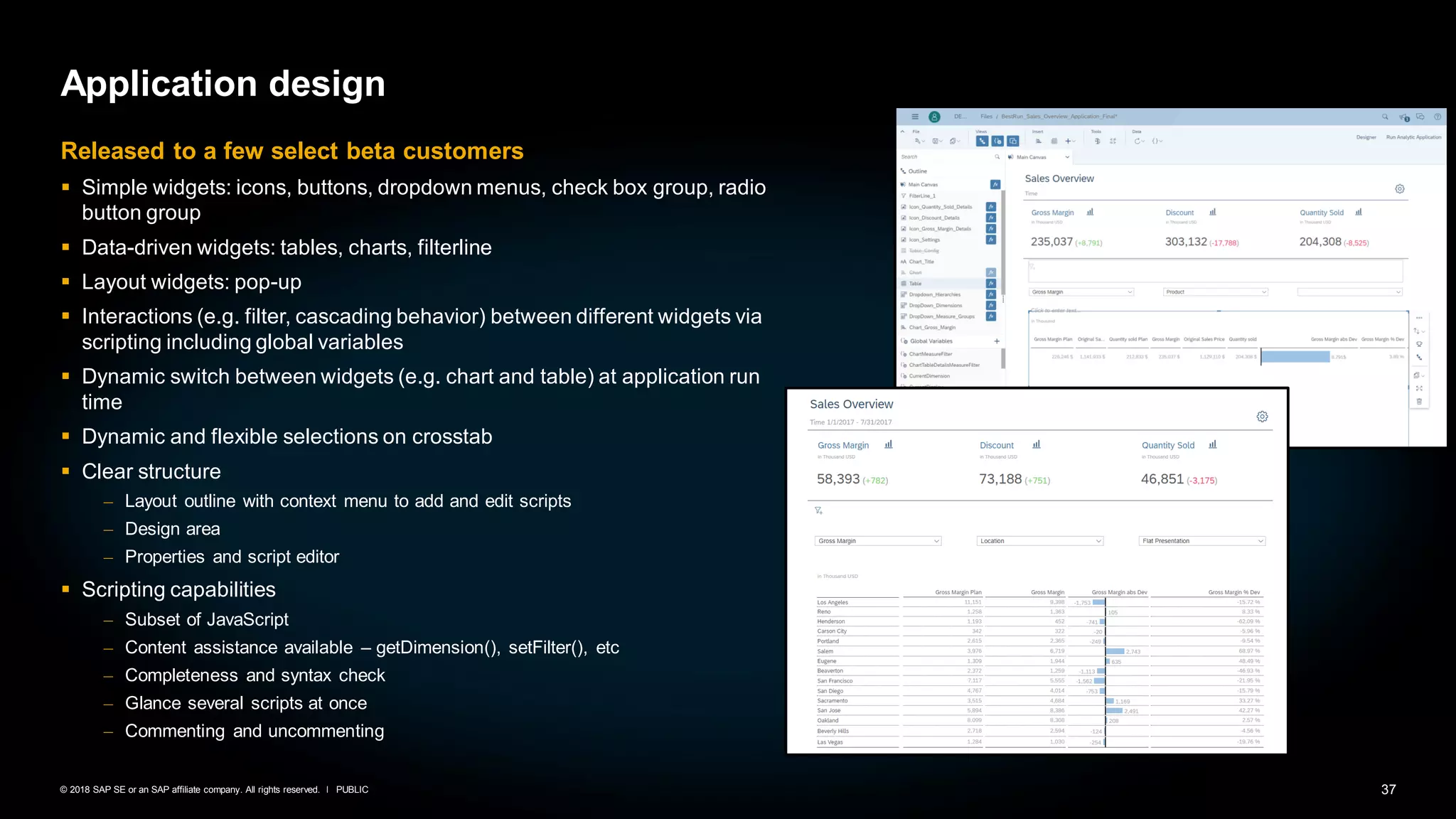Open the Save dropdown in File group

938,141
